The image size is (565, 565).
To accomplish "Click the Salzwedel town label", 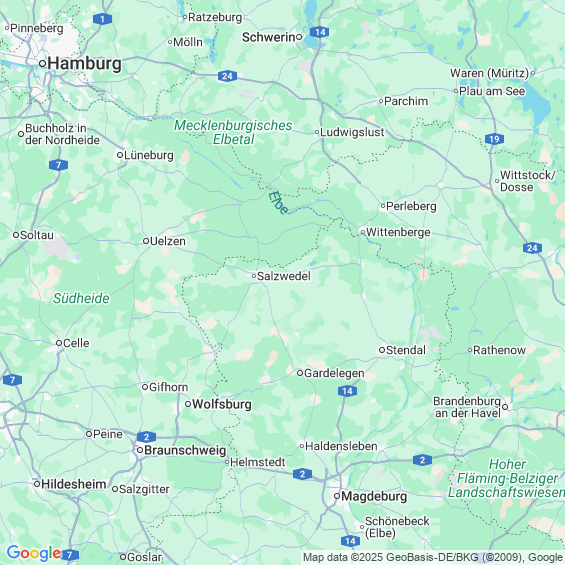I will point(284,276).
